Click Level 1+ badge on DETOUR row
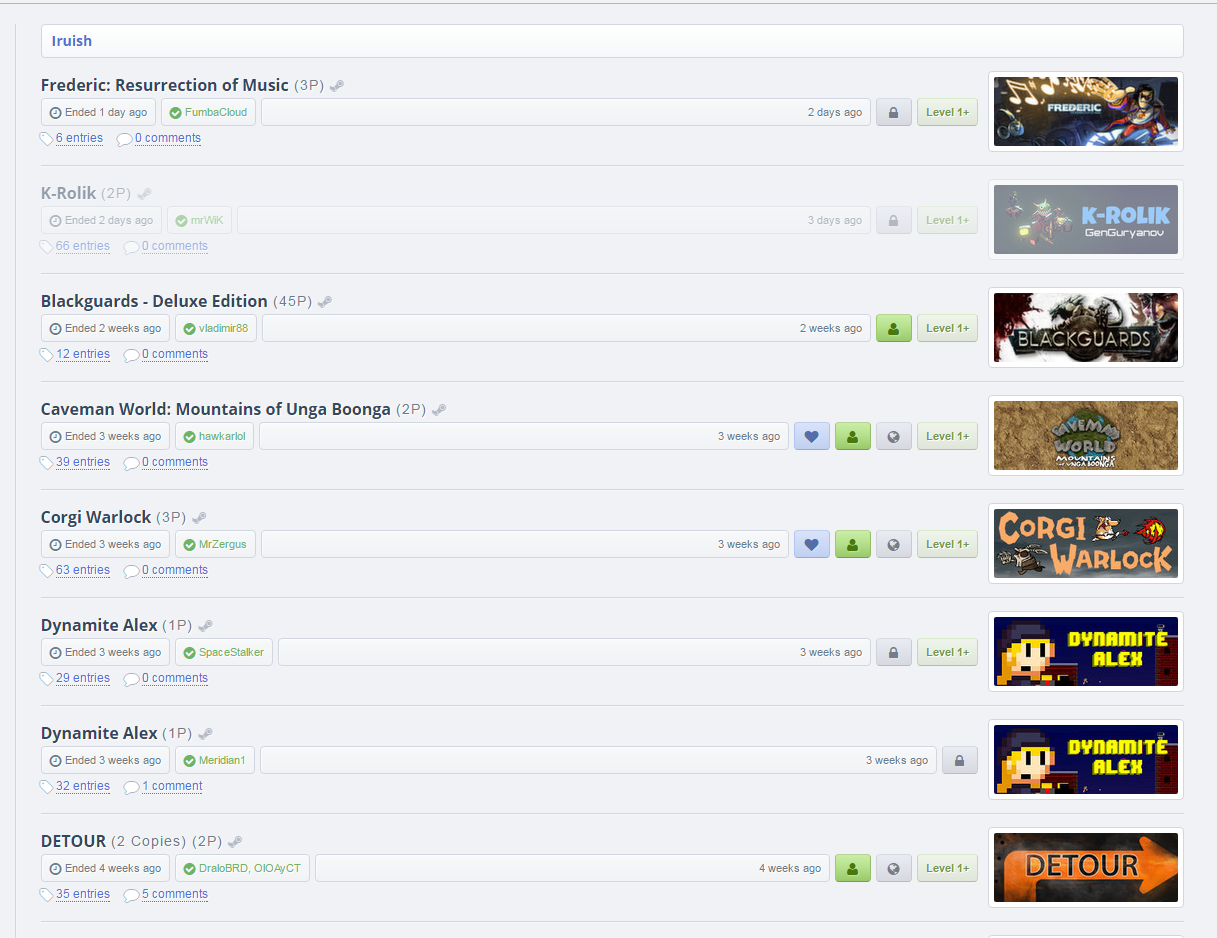The image size is (1217, 938). tap(947, 868)
